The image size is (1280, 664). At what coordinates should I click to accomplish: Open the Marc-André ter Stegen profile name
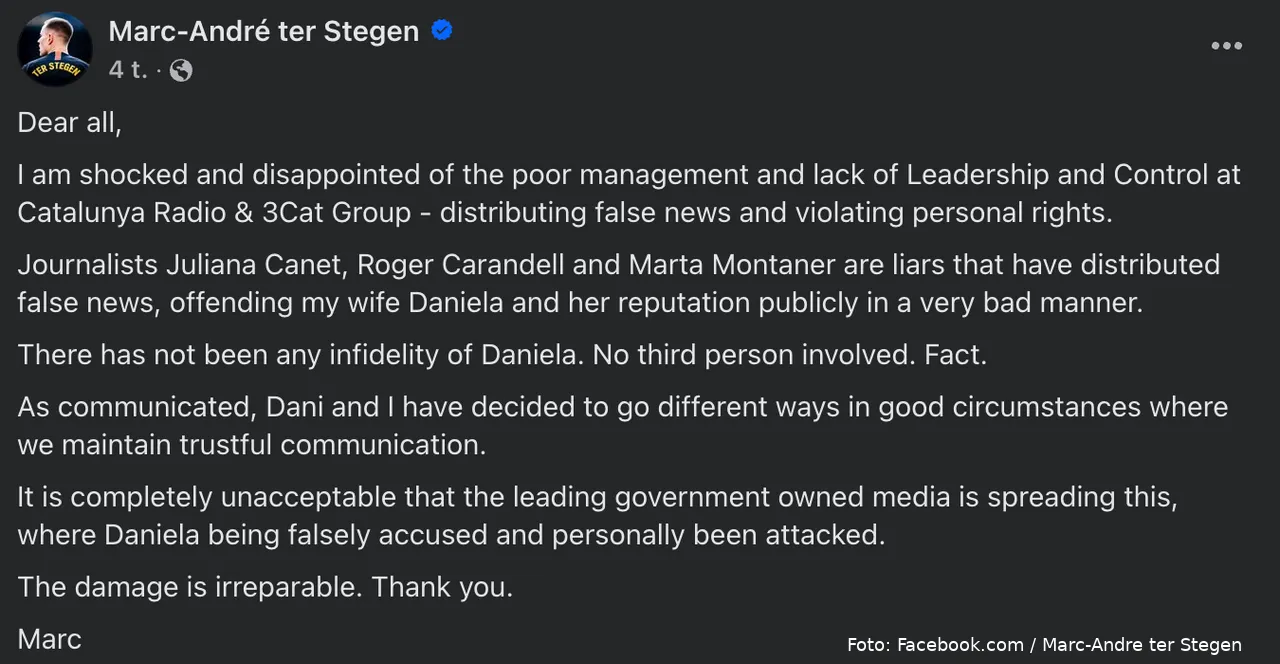263,32
